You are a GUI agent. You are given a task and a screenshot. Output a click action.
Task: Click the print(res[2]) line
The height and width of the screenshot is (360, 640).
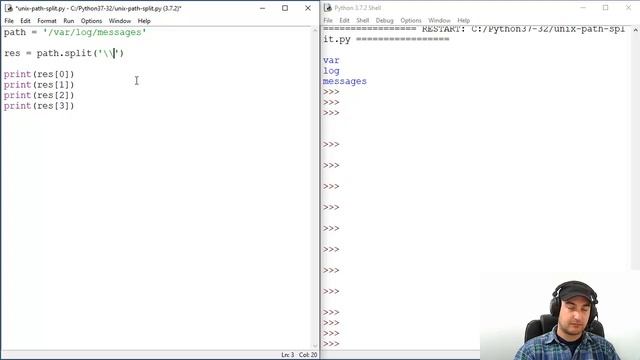(x=39, y=95)
